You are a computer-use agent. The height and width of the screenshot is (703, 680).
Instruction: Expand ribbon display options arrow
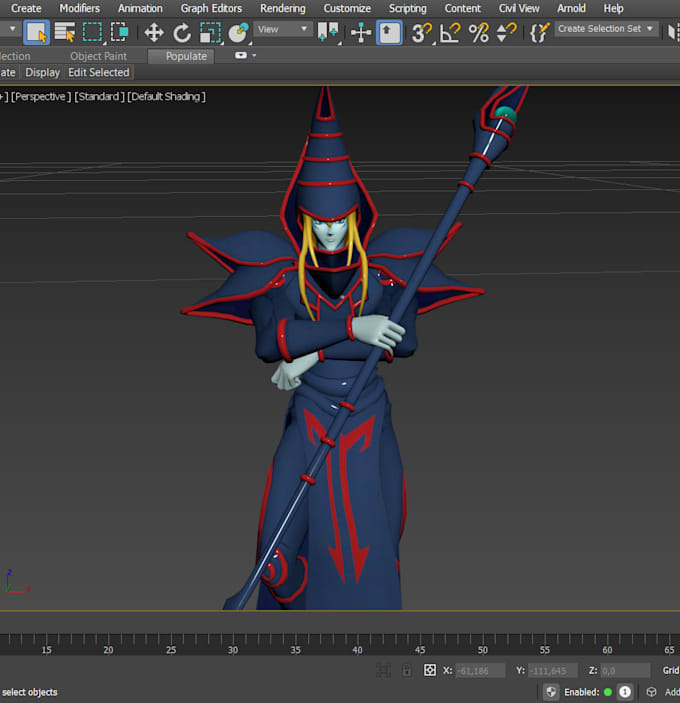tap(254, 56)
